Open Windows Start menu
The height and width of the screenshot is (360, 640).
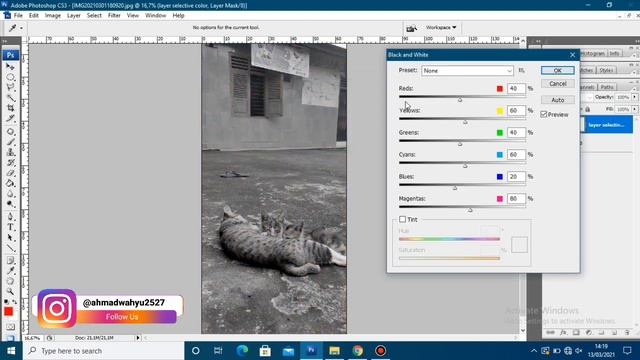(x=11, y=351)
